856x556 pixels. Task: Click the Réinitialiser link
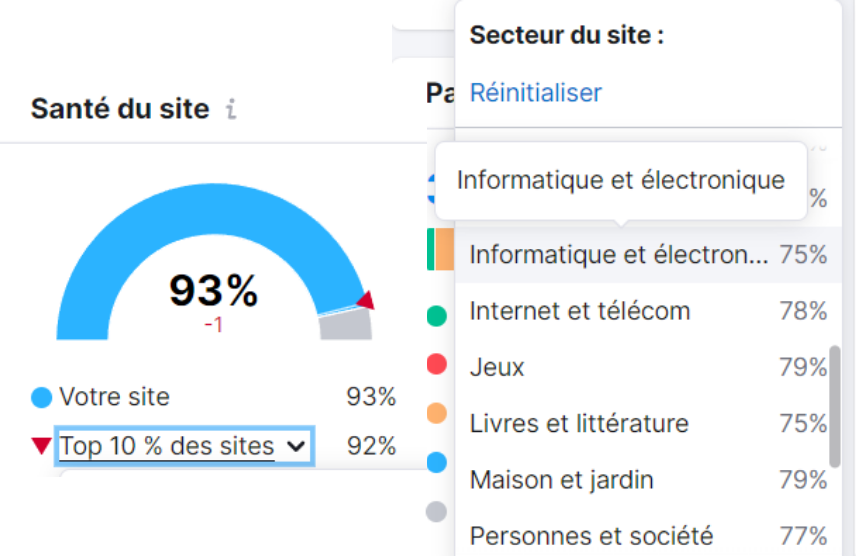tap(535, 93)
